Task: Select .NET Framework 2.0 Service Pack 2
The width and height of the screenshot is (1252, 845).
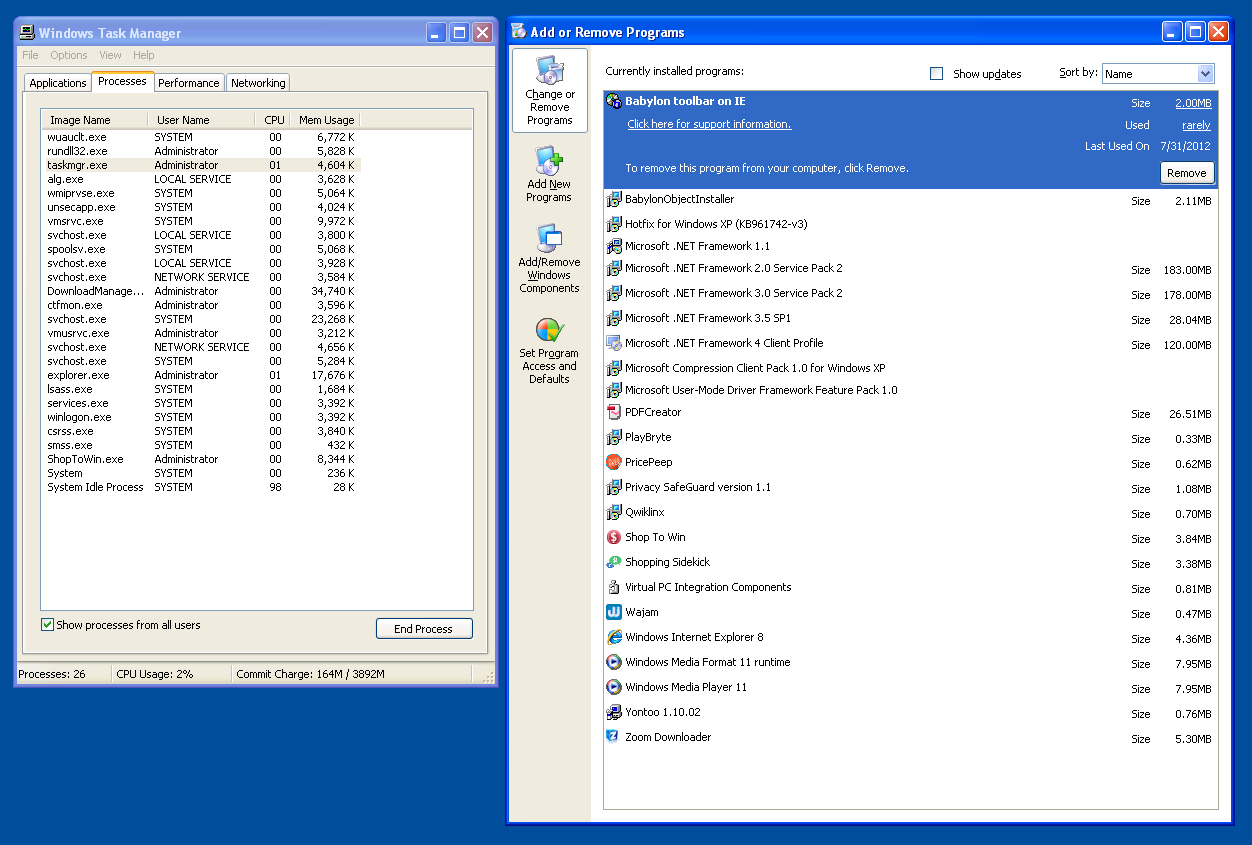Action: click(x=910, y=269)
